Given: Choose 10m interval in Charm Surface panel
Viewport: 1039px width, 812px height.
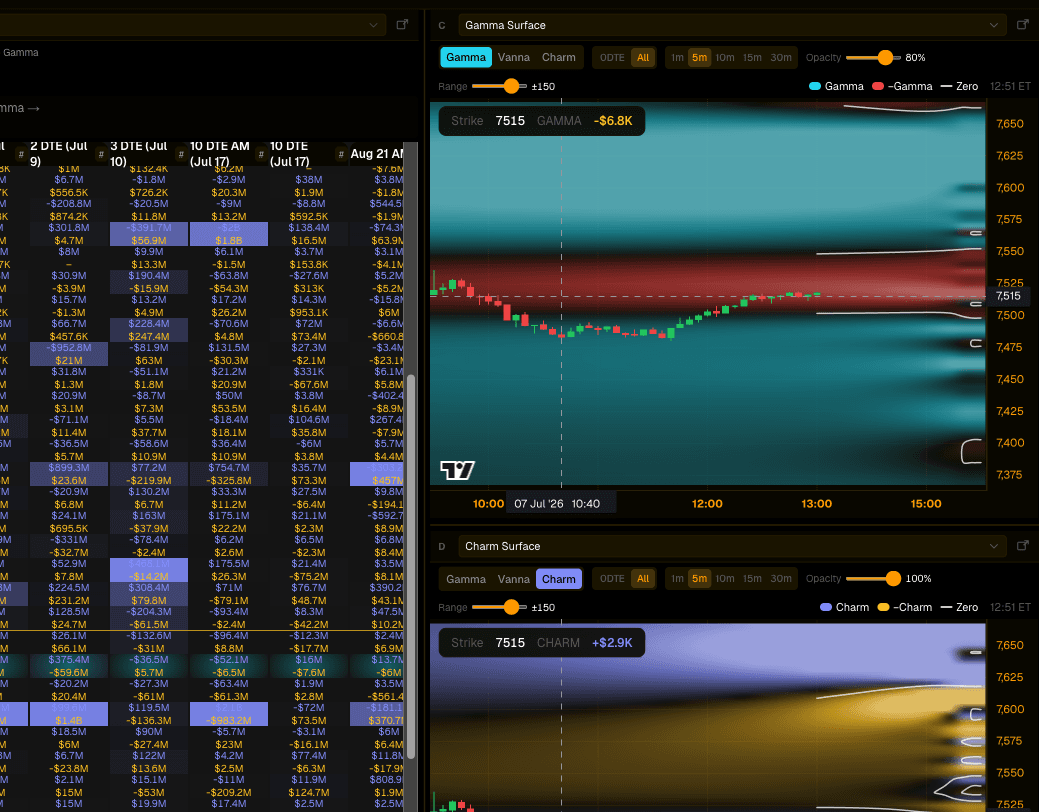Looking at the screenshot, I should 725,579.
